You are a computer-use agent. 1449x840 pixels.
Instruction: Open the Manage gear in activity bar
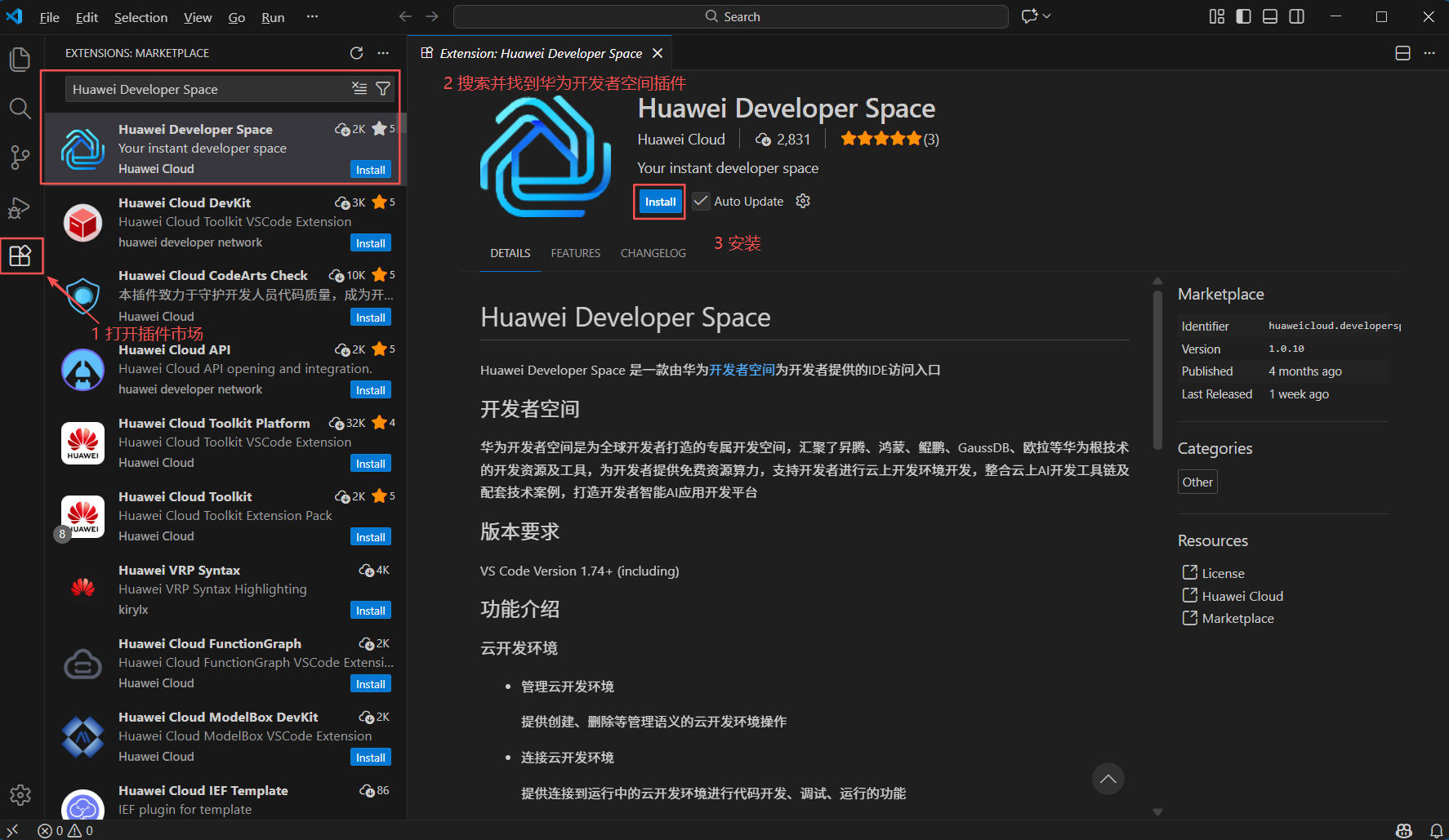(x=20, y=794)
